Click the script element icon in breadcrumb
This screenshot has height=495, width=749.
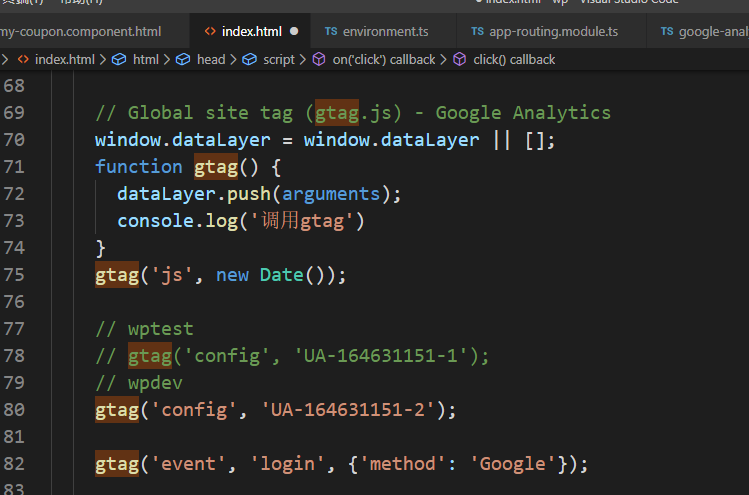[x=249, y=60]
